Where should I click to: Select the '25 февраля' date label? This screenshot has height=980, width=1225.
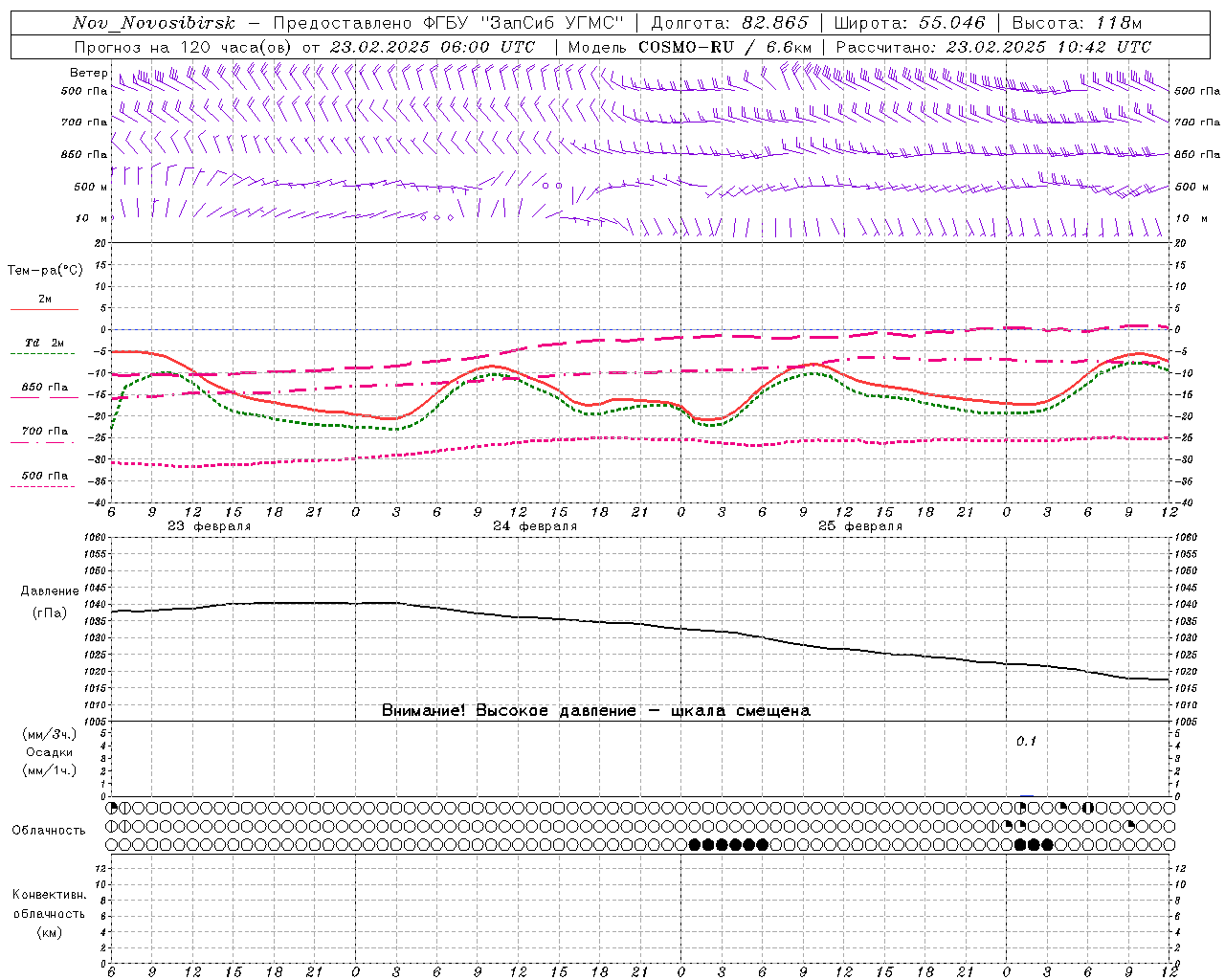point(860,526)
